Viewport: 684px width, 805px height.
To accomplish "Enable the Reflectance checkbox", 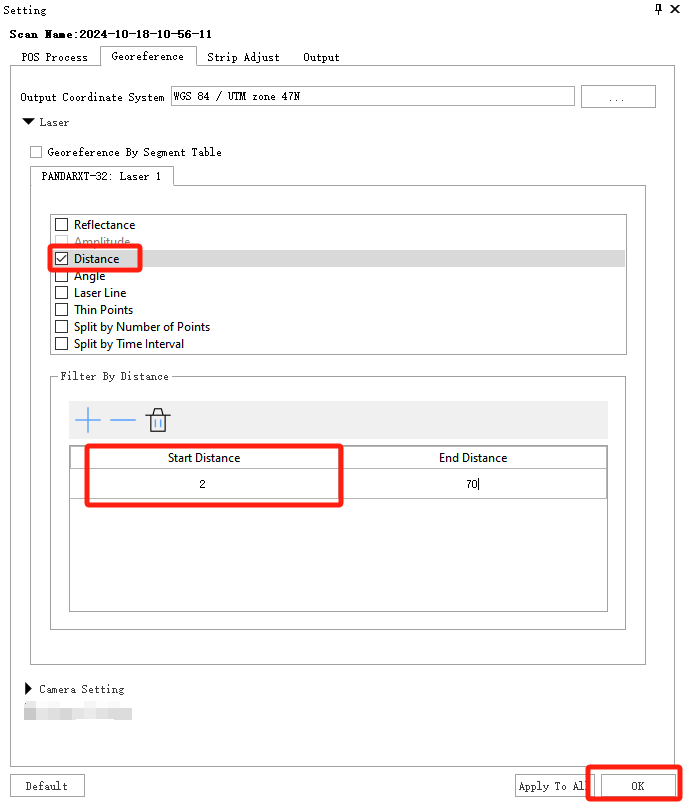I will coord(62,225).
